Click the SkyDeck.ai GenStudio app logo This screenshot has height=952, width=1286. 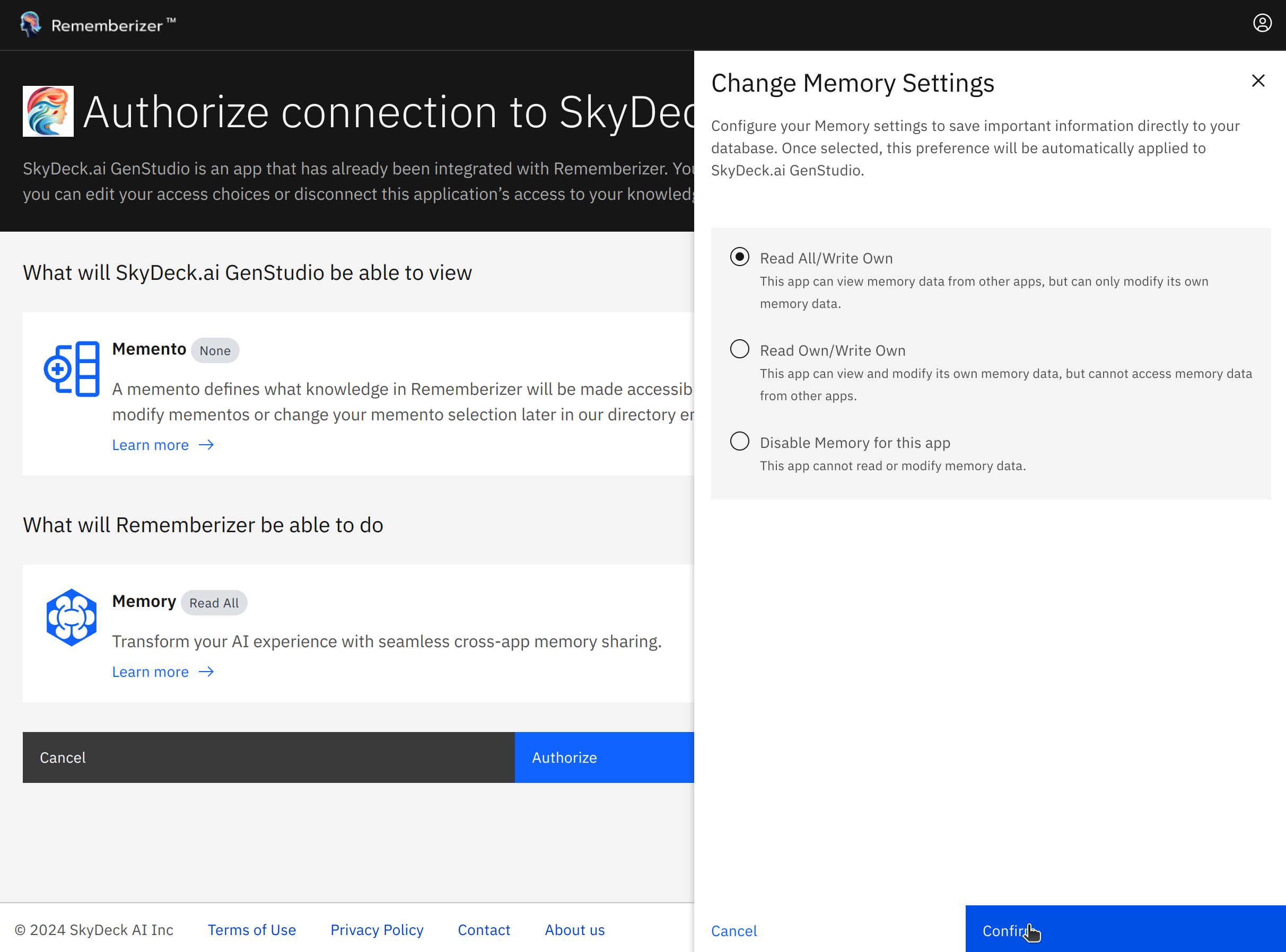pyautogui.click(x=48, y=111)
